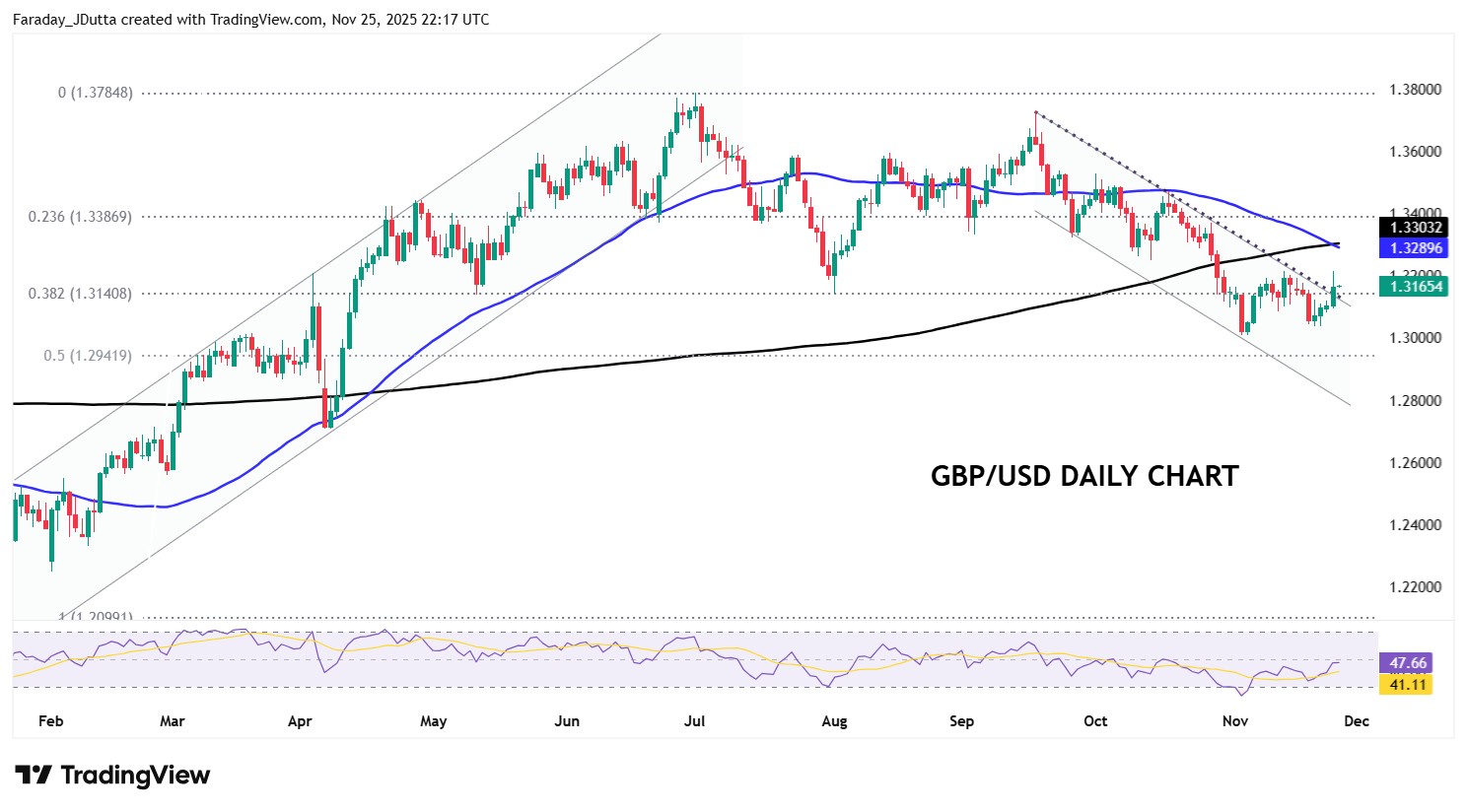
Task: Select the yellow 41.11 RSI average tag
Action: pos(1407,684)
